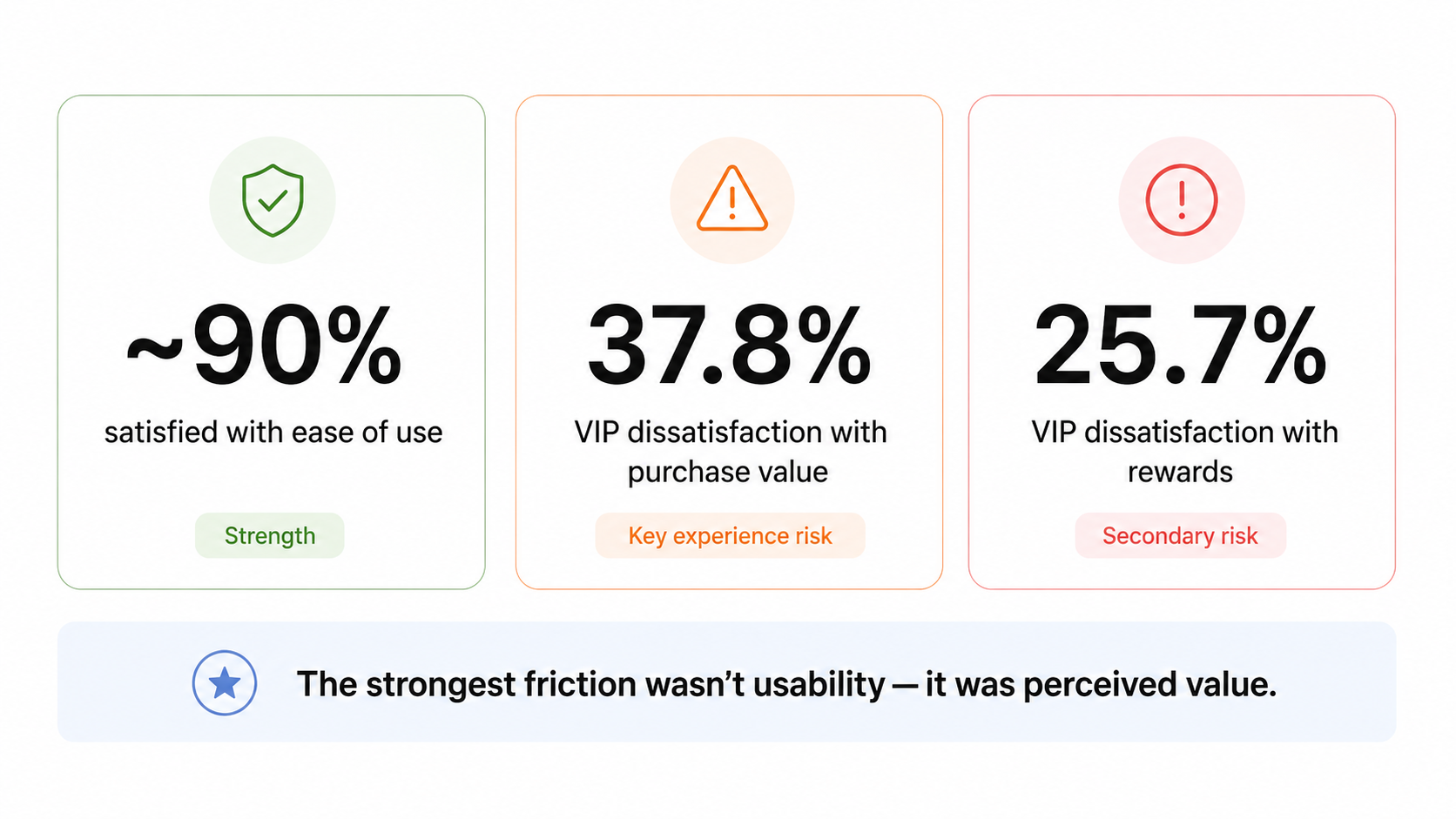Click the green shield checkmark icon
1456x819 pixels.
[x=273, y=200]
